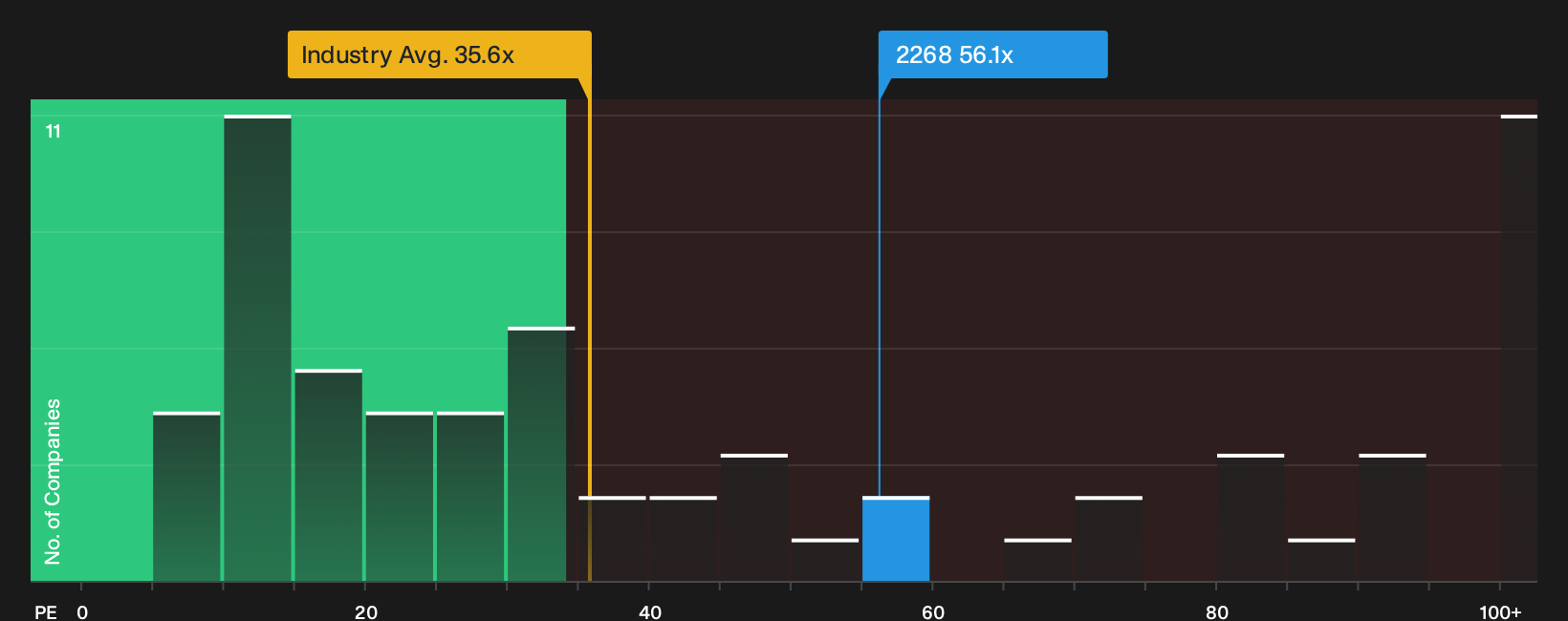Select the histogram bar at PE 15-20
The height and width of the screenshot is (621, 1568).
tap(329, 476)
